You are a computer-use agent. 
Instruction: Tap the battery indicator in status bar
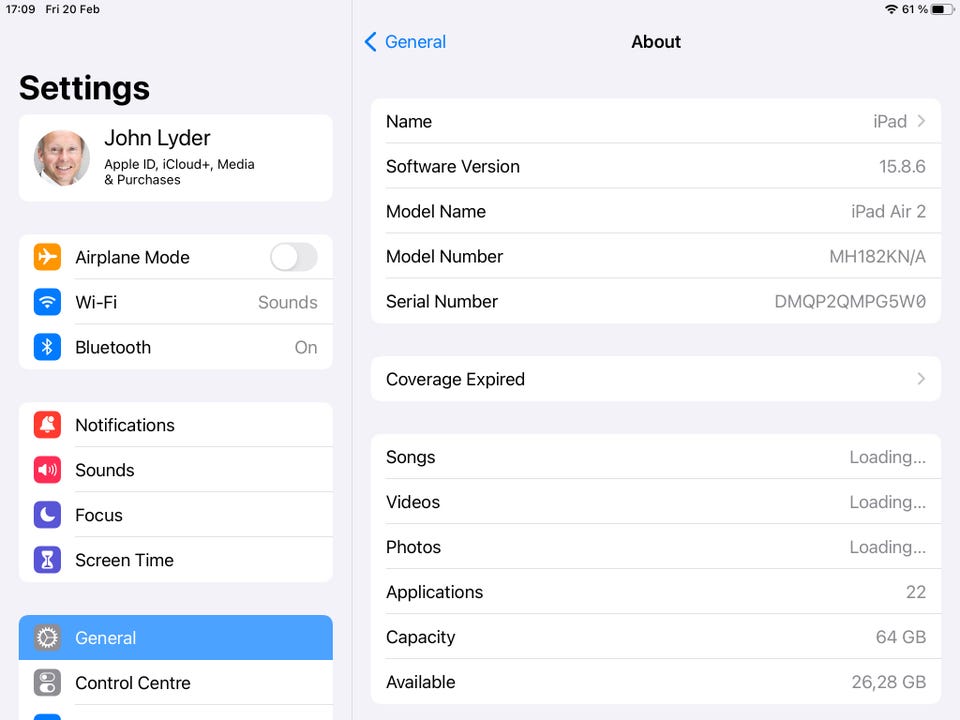coord(943,9)
